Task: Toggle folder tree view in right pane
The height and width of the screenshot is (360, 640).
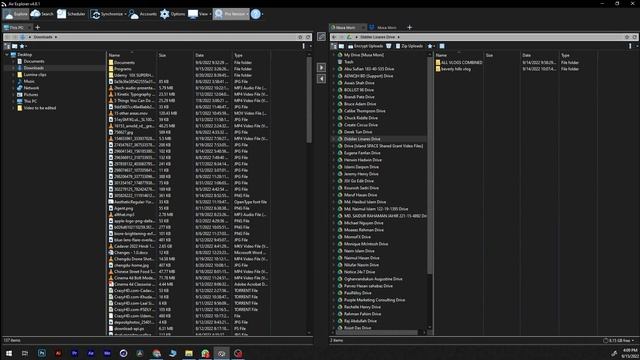Action: click(x=334, y=46)
